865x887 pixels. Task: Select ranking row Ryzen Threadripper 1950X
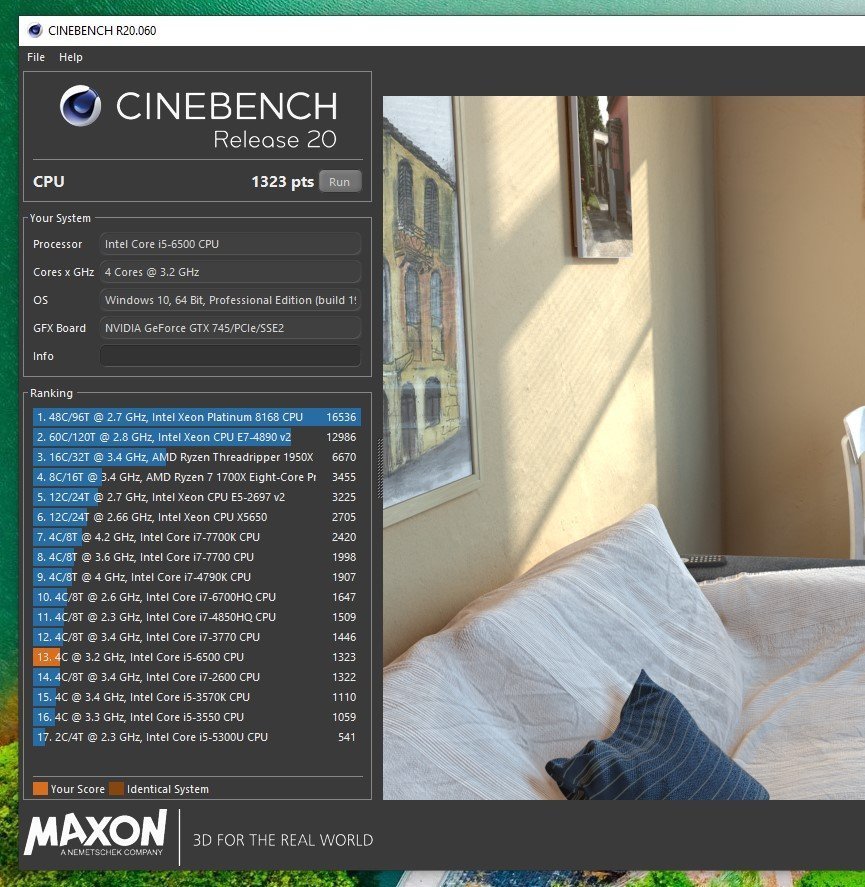point(197,457)
